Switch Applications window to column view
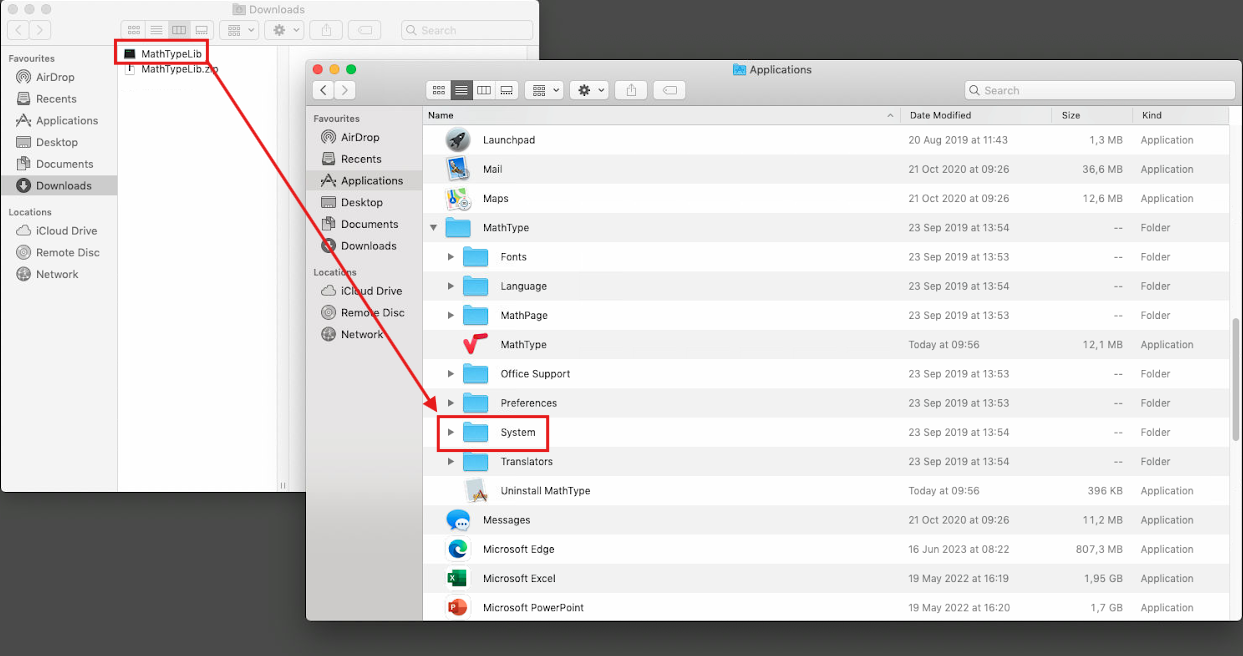The width and height of the screenshot is (1243, 656). click(x=484, y=90)
